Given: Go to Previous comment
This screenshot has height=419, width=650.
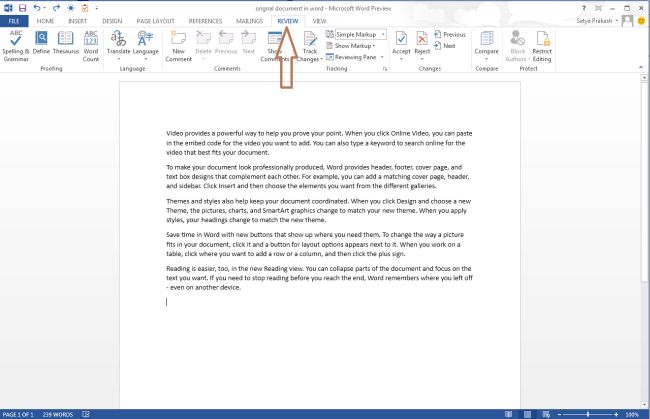Looking at the screenshot, I should 226,43.
